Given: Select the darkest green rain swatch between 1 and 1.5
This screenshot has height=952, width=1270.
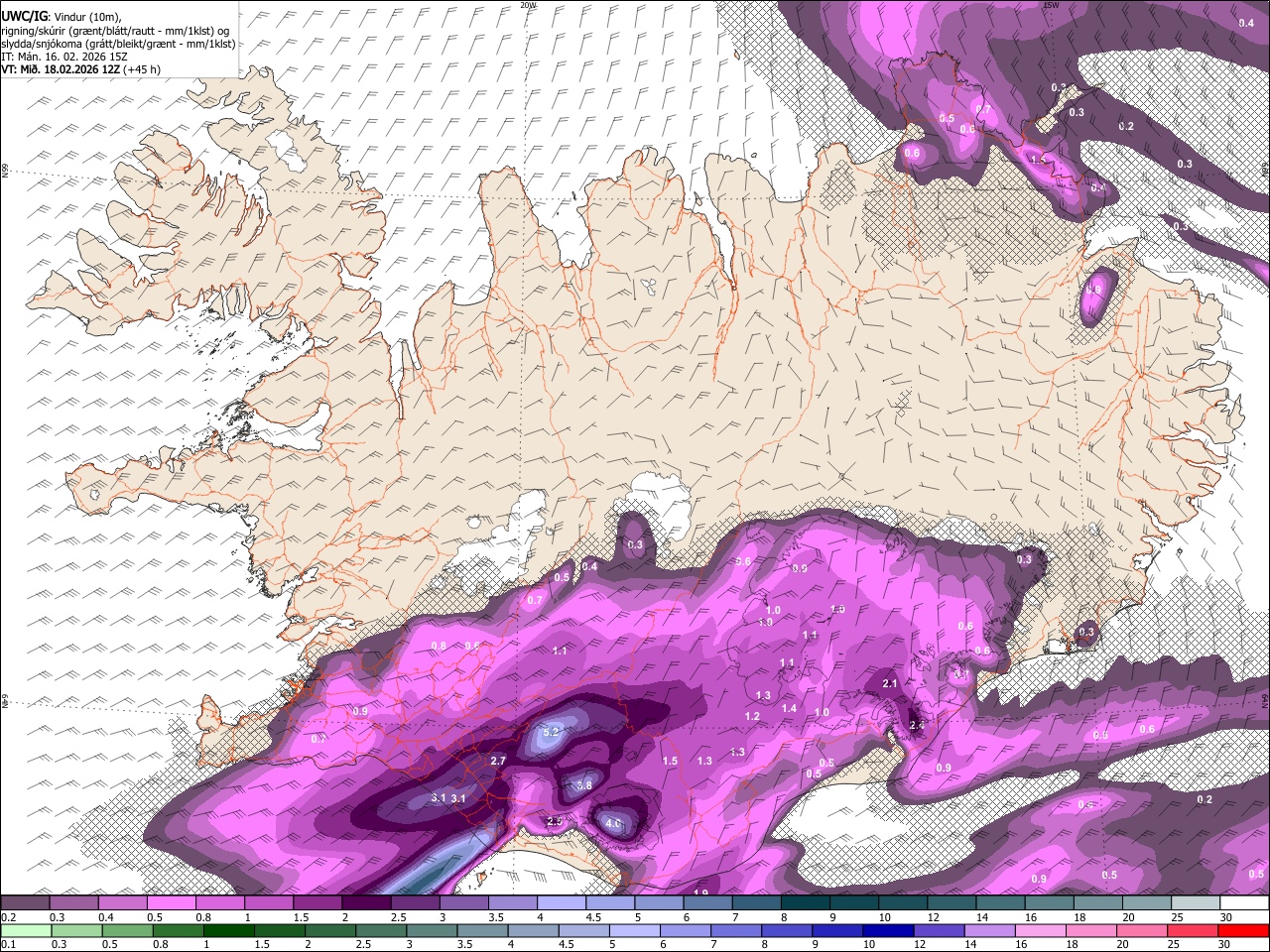Looking at the screenshot, I should pos(229,930).
